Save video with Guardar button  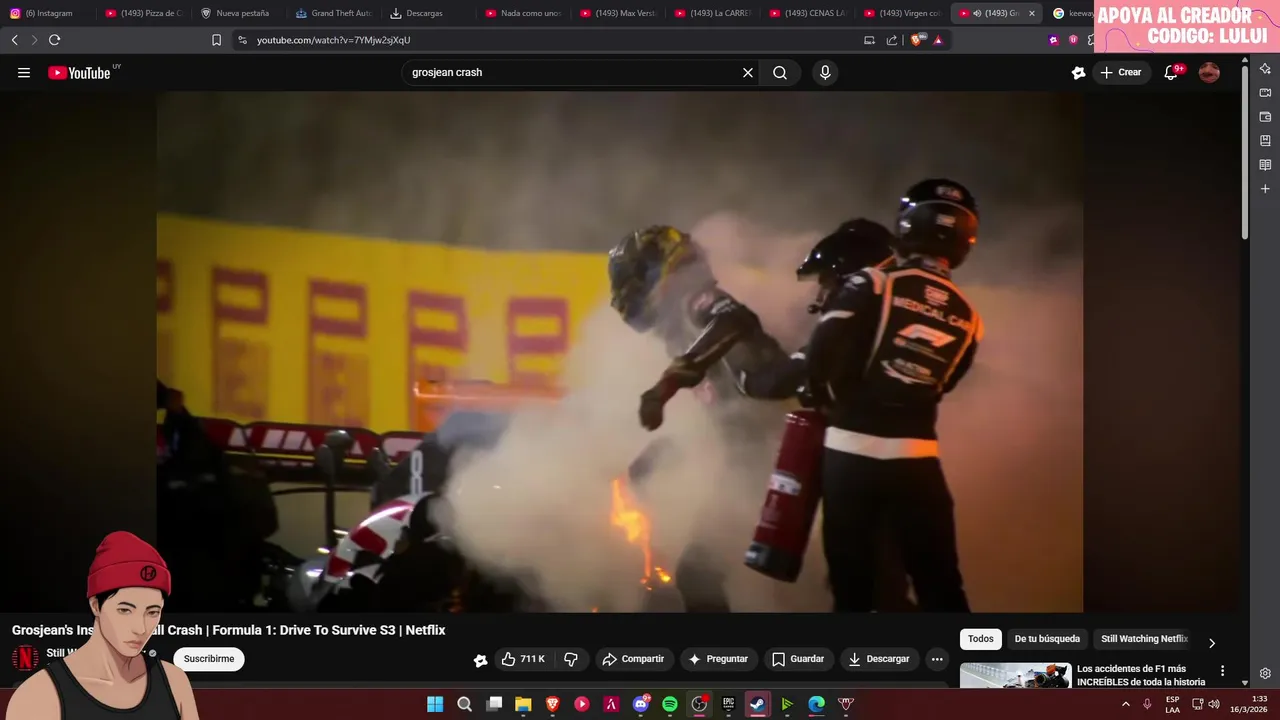(798, 659)
